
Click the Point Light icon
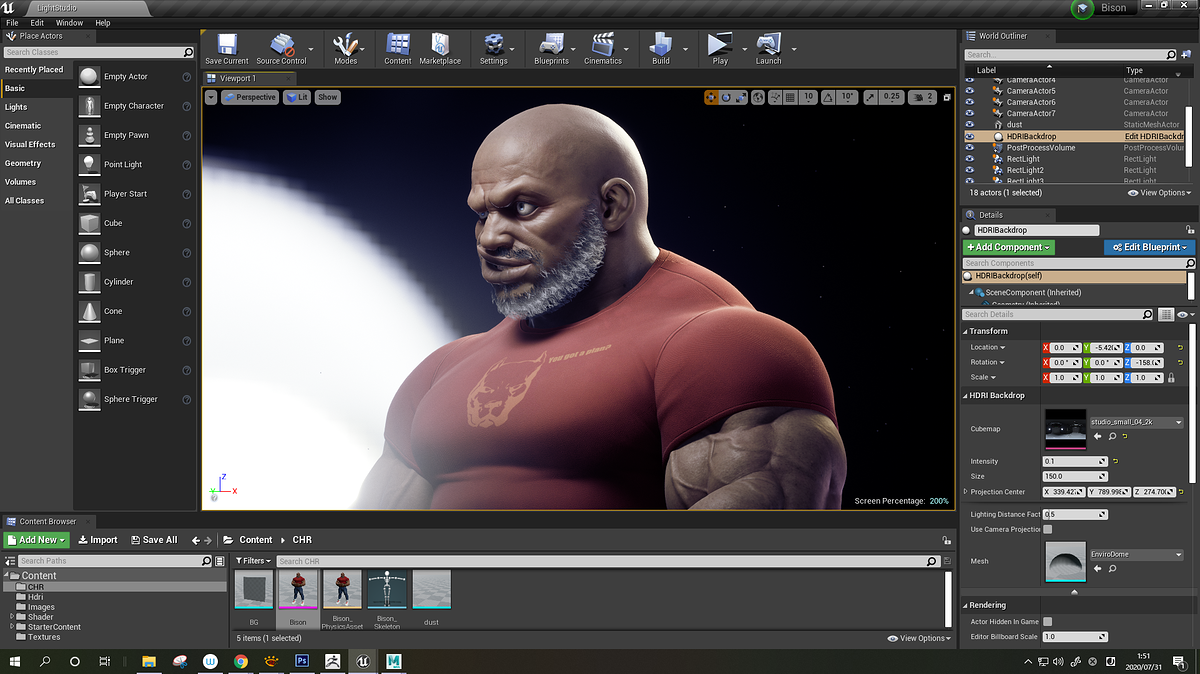tap(89, 165)
